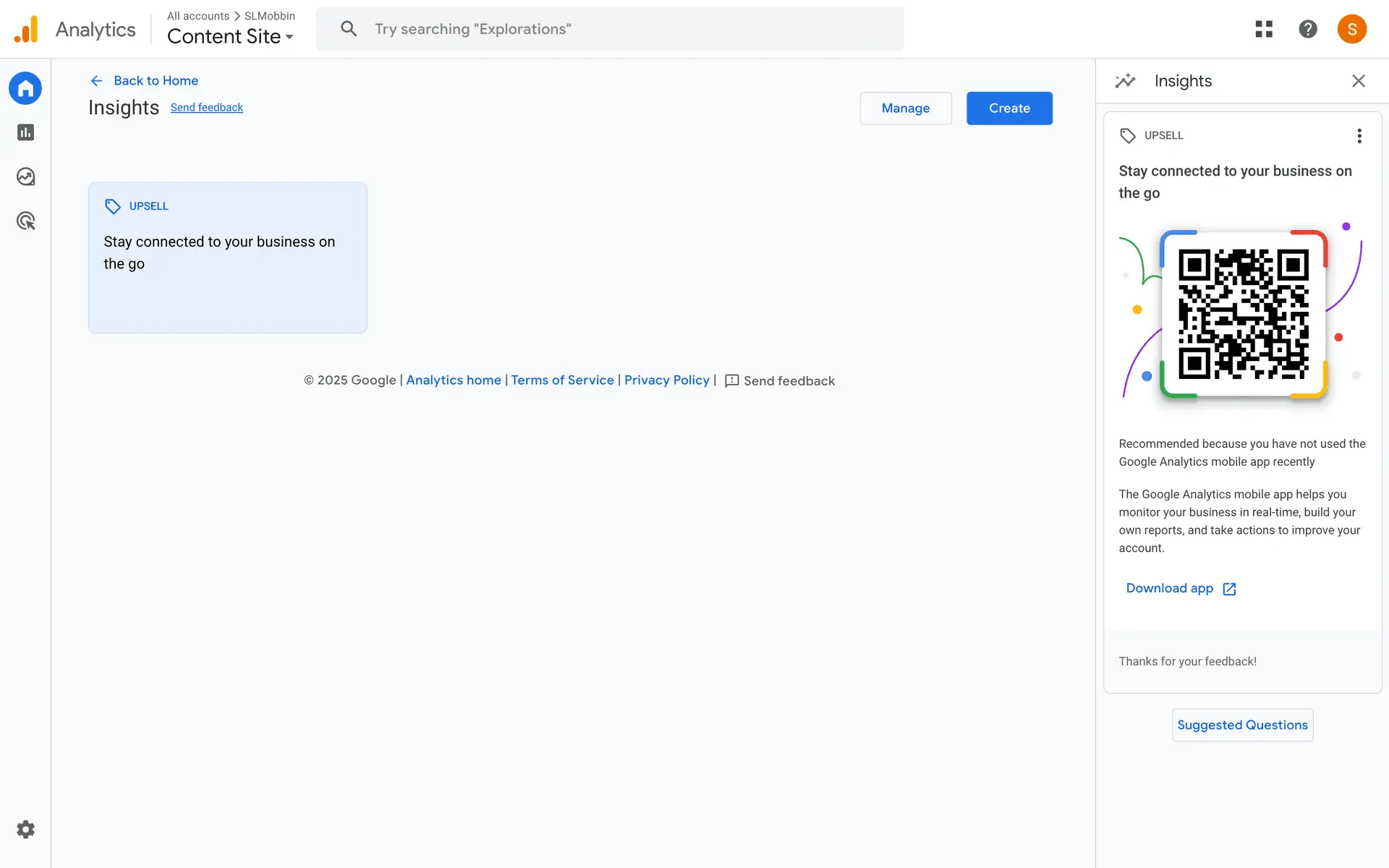Open the UPSELL card three-dot menu

pos(1359,136)
